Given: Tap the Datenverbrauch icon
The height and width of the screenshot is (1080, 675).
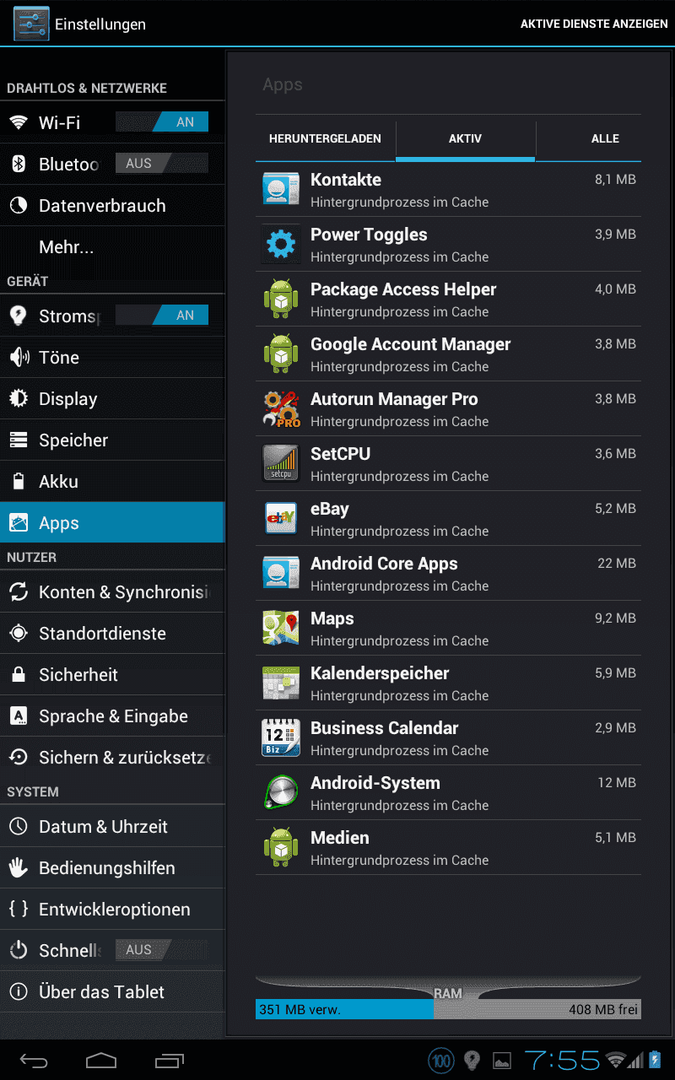Looking at the screenshot, I should [x=19, y=205].
